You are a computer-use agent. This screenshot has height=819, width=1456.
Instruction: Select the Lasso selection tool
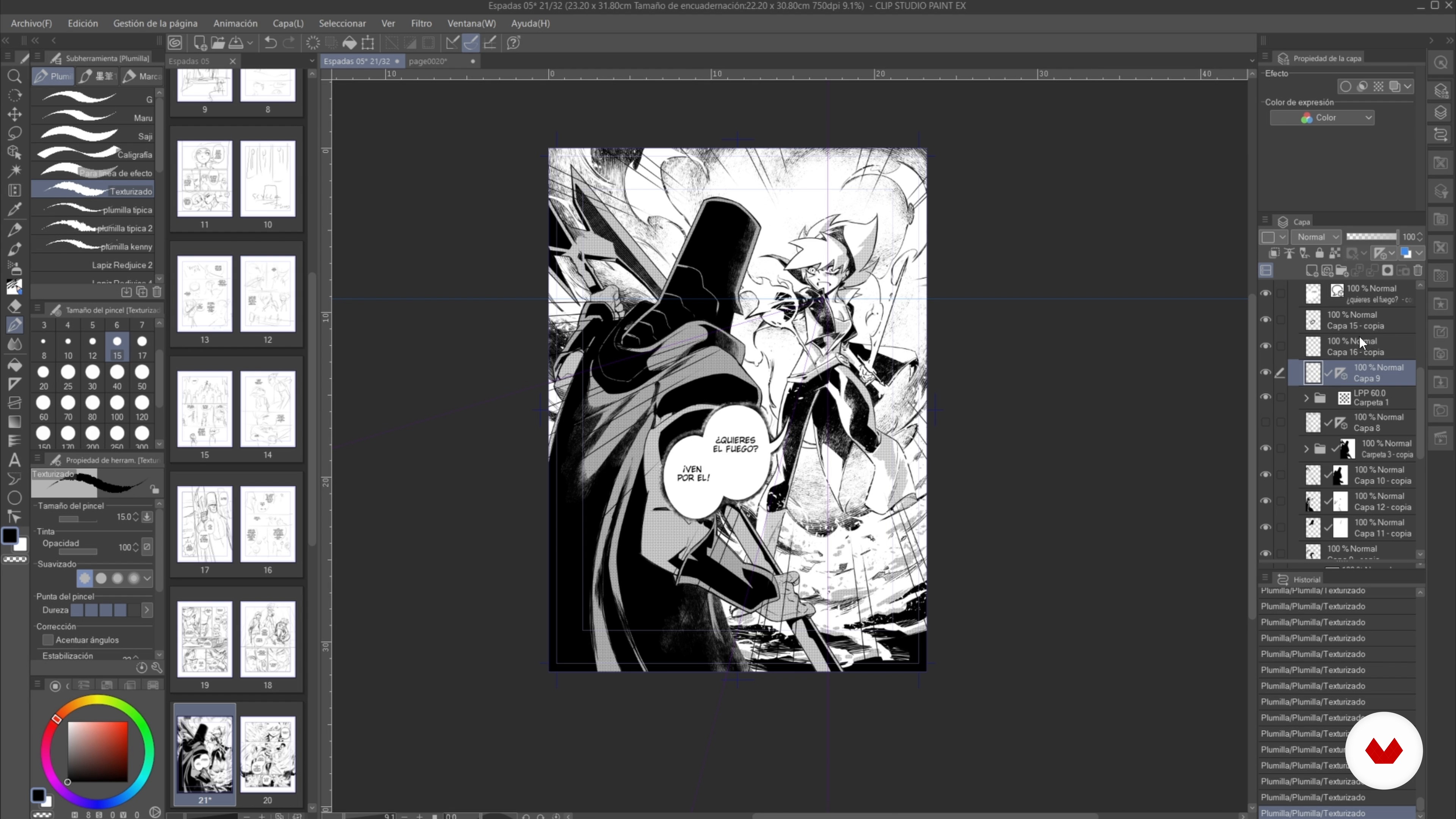[15, 133]
